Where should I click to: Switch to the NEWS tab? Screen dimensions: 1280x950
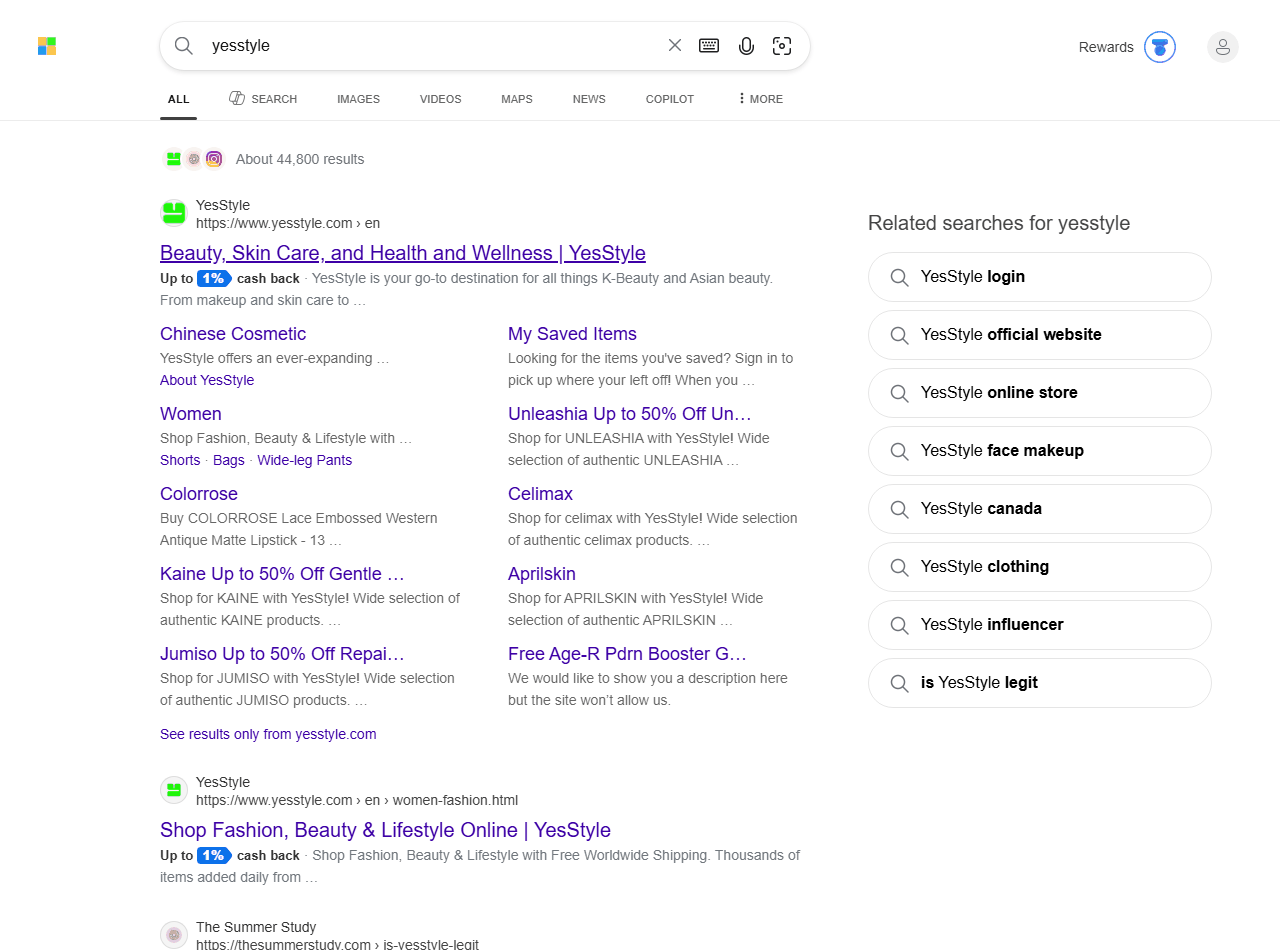point(589,99)
